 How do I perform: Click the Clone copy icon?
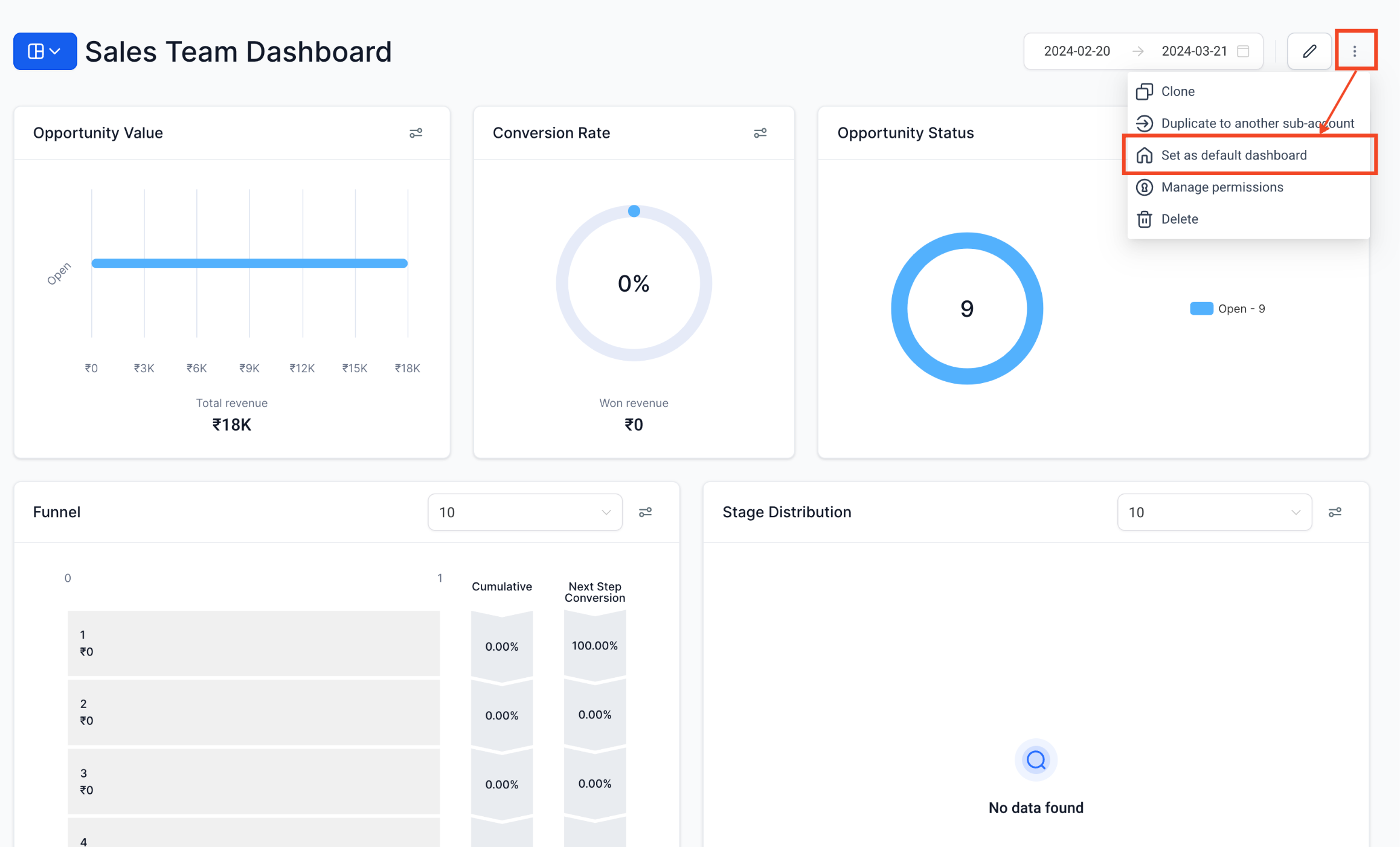click(1144, 91)
